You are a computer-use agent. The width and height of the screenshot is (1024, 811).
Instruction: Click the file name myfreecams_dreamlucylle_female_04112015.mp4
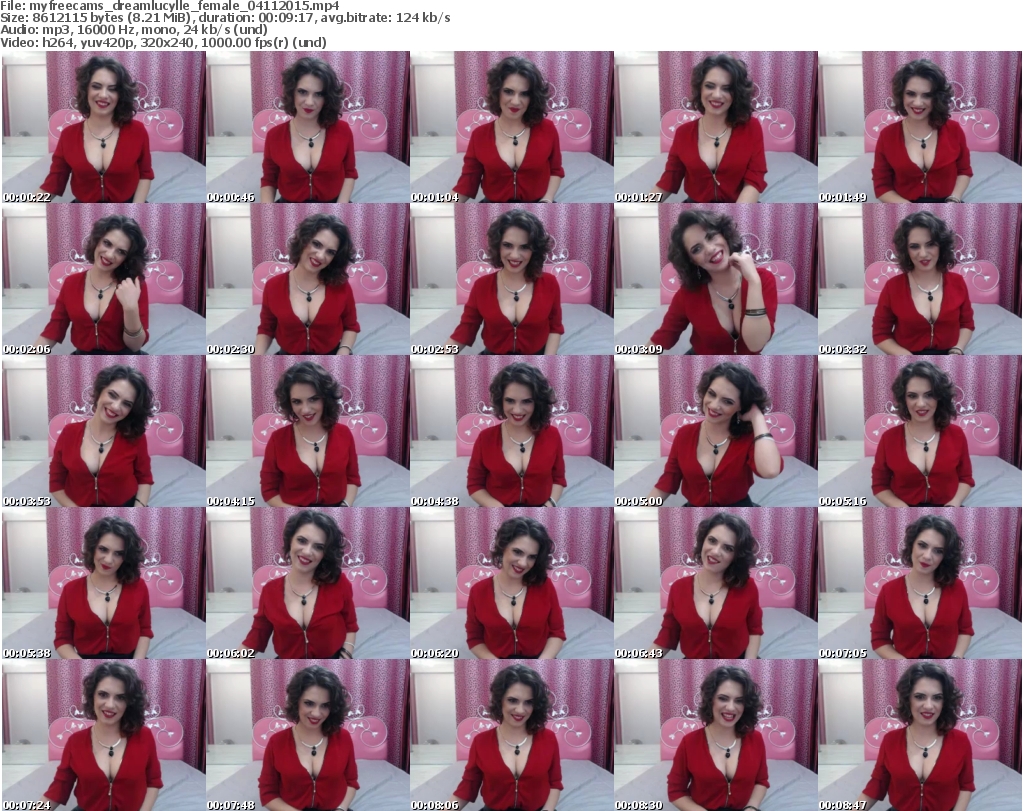tap(185, 6)
